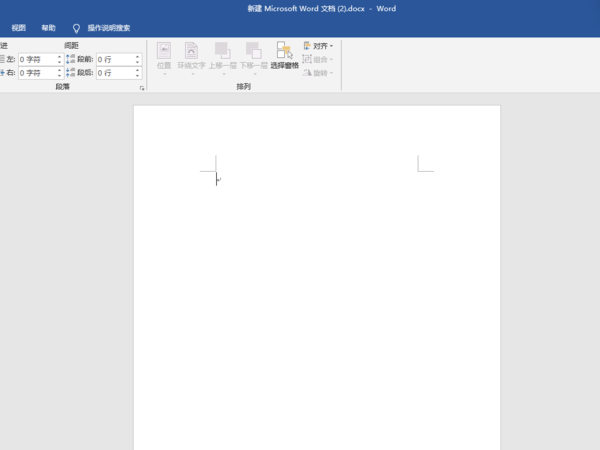This screenshot has height=450, width=600.
Task: Open the 视图 ribbon tab
Action: [x=18, y=28]
